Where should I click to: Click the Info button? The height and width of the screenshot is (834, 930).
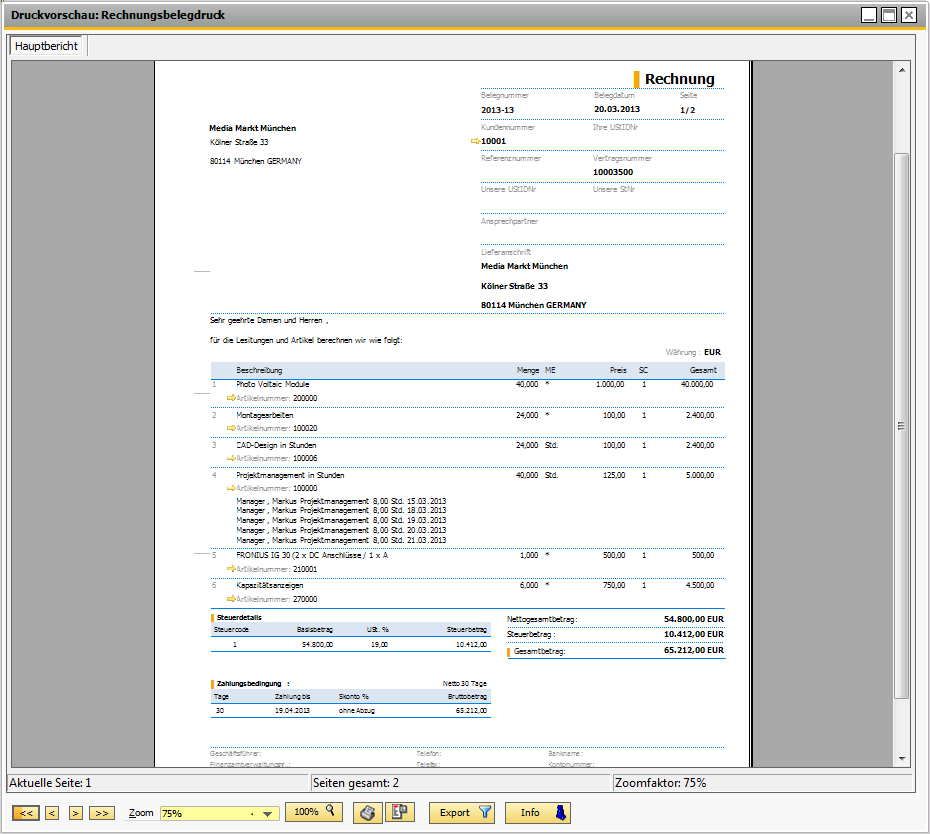pyautogui.click(x=537, y=813)
